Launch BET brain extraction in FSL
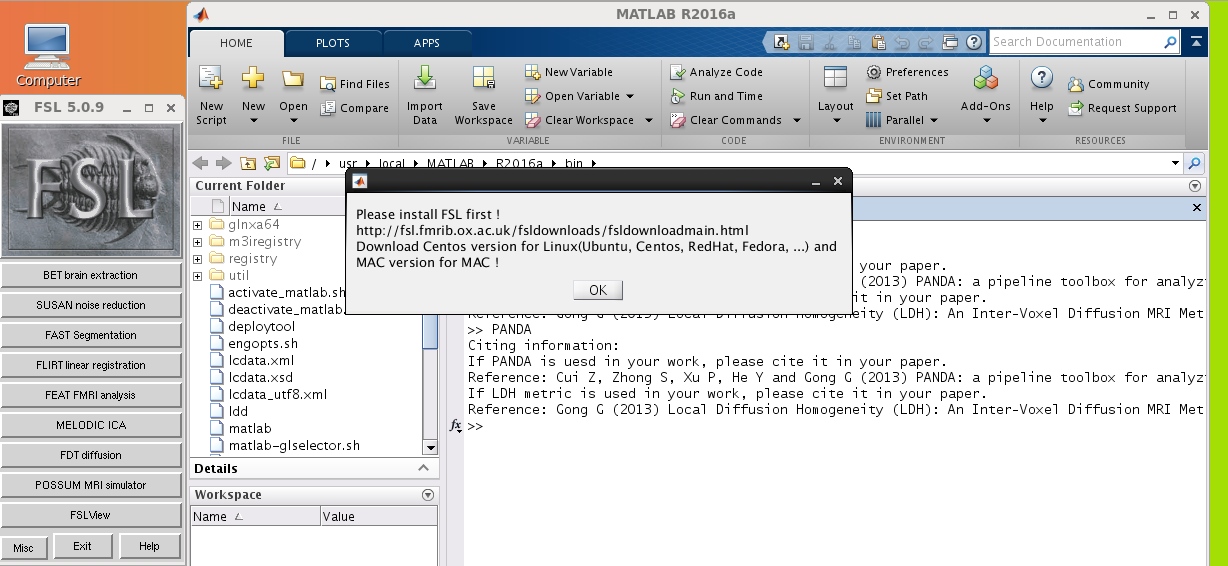This screenshot has height=566, width=1228. pos(91,275)
